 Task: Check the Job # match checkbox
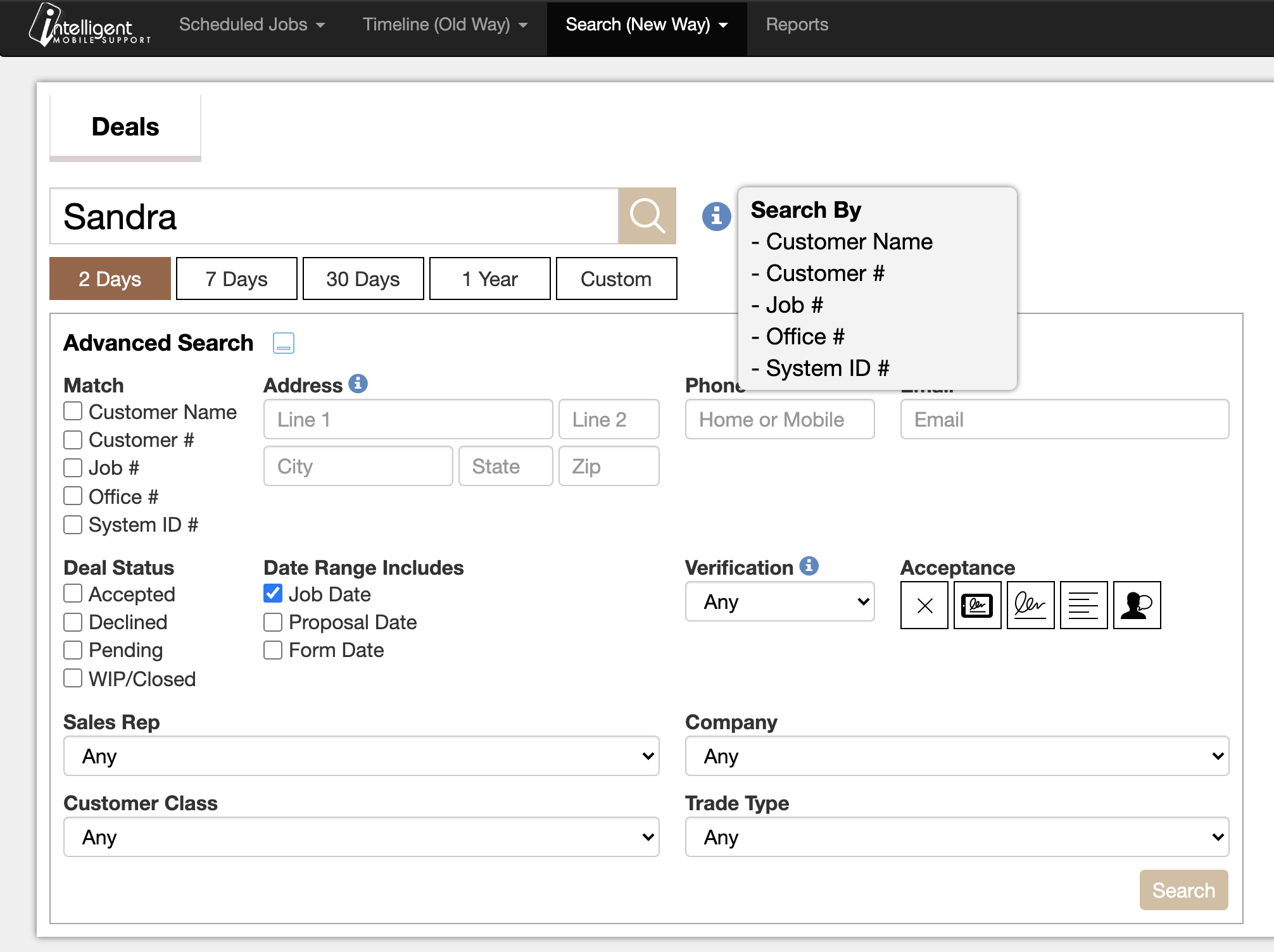[73, 468]
